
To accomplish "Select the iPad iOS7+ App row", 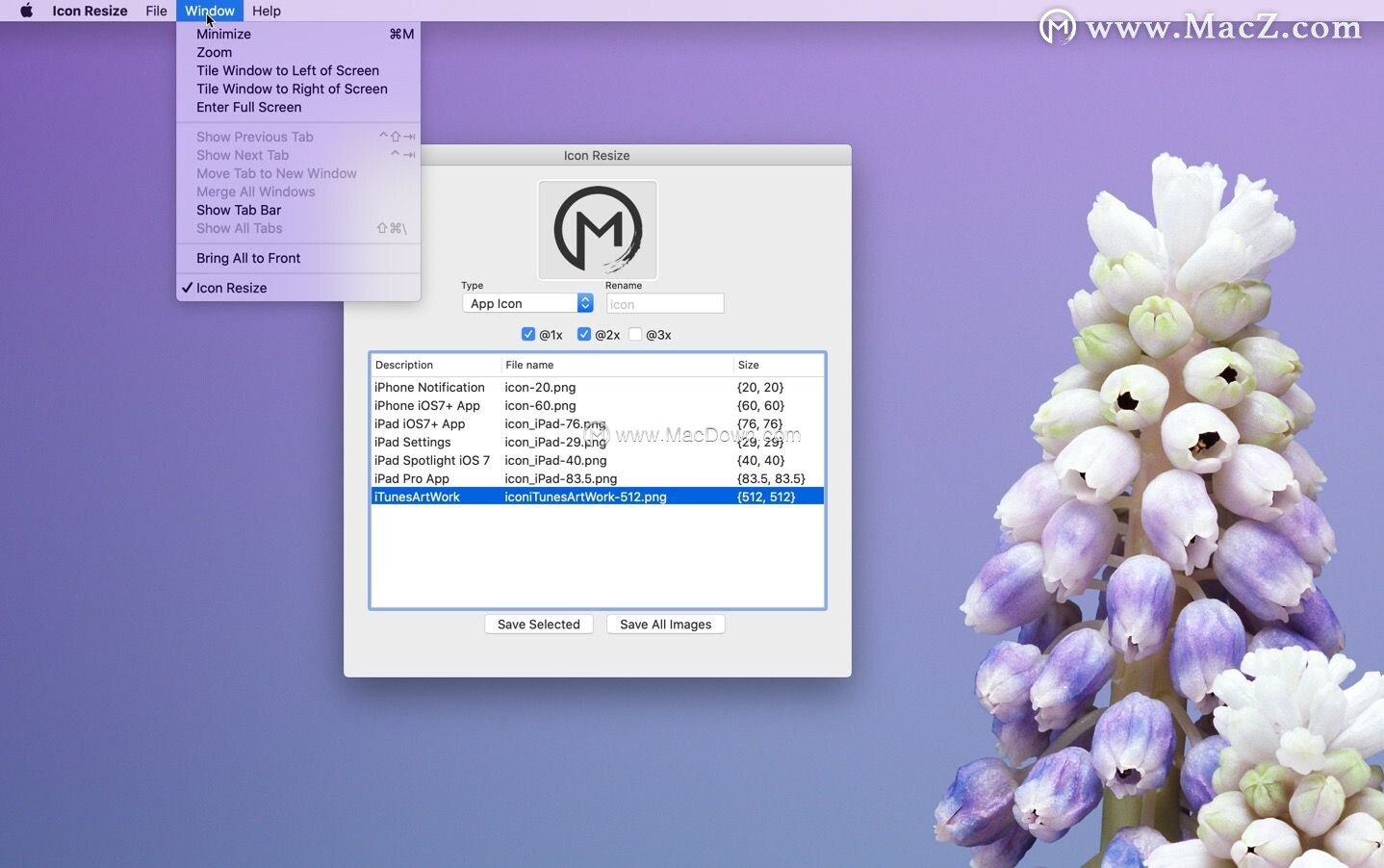I will [x=597, y=423].
